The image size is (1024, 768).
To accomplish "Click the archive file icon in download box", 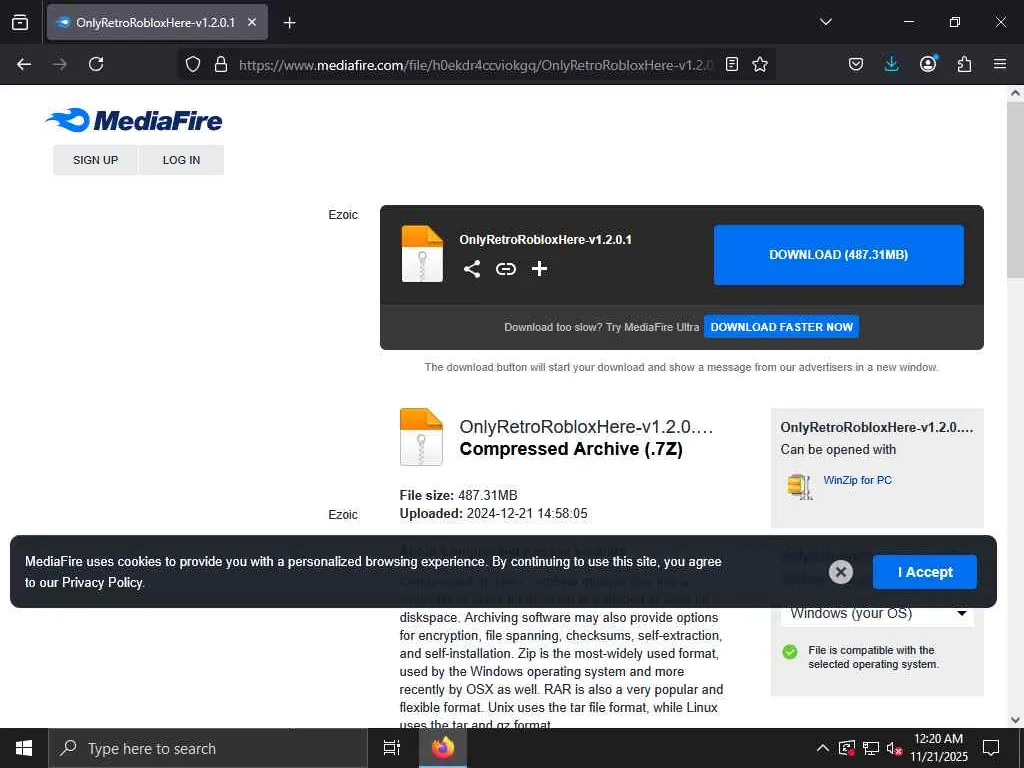I will pyautogui.click(x=422, y=253).
